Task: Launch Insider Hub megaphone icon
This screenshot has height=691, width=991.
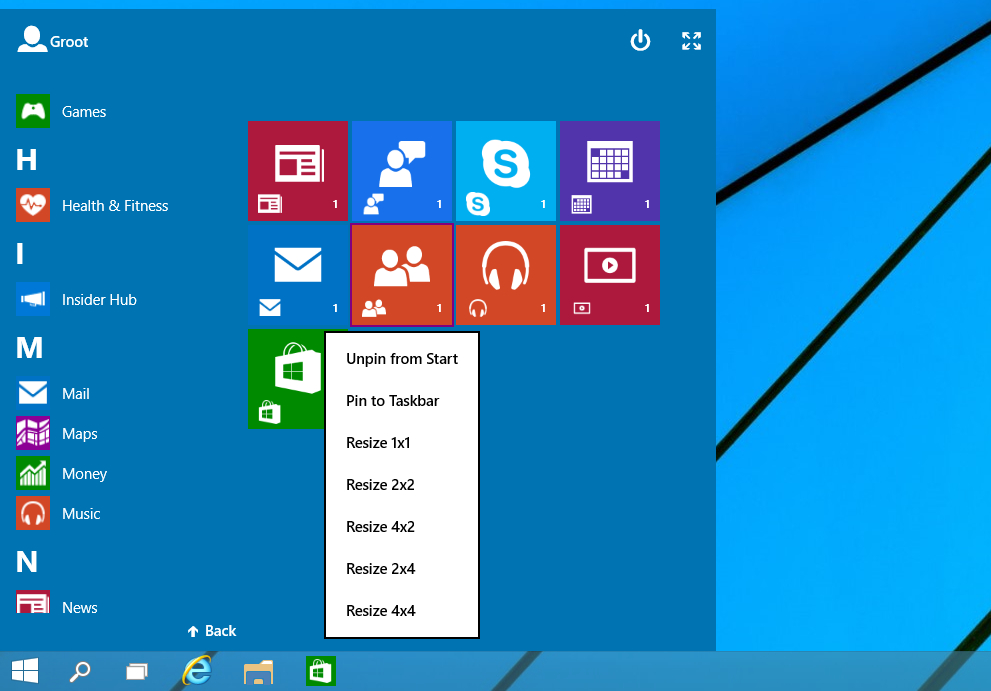Action: (33, 299)
